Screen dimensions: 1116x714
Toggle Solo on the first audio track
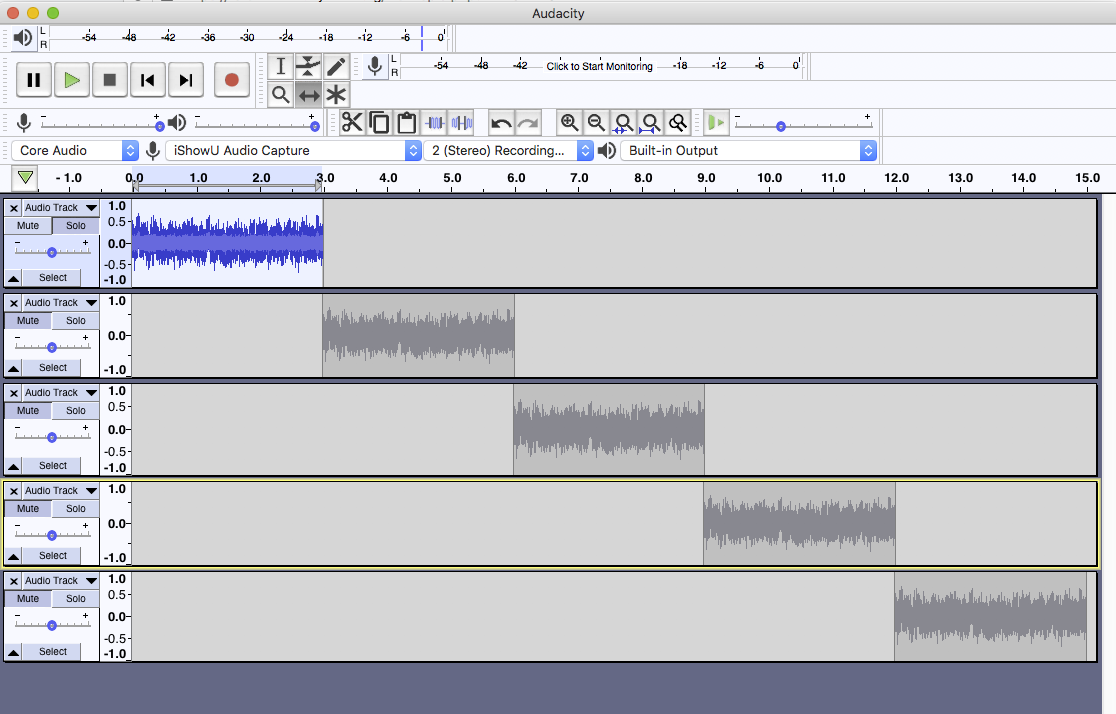point(76,226)
